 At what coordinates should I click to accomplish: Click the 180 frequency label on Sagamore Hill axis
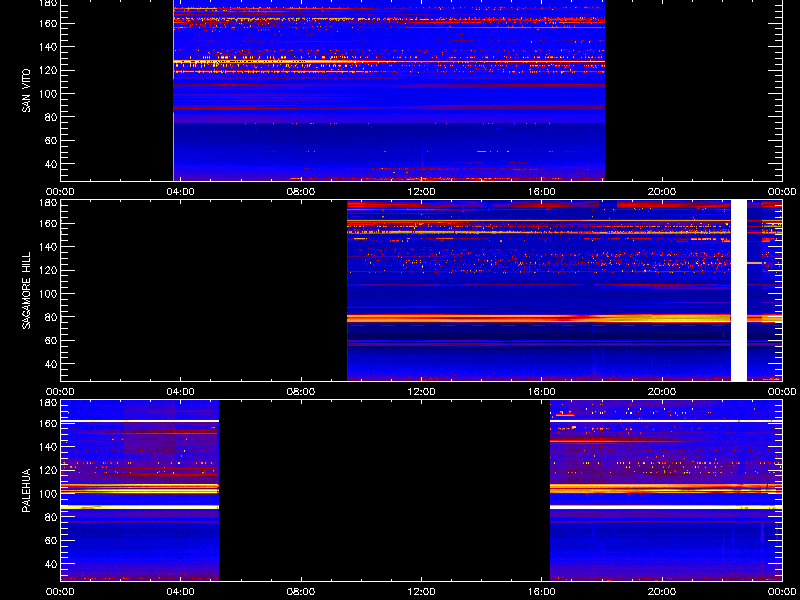48,202
